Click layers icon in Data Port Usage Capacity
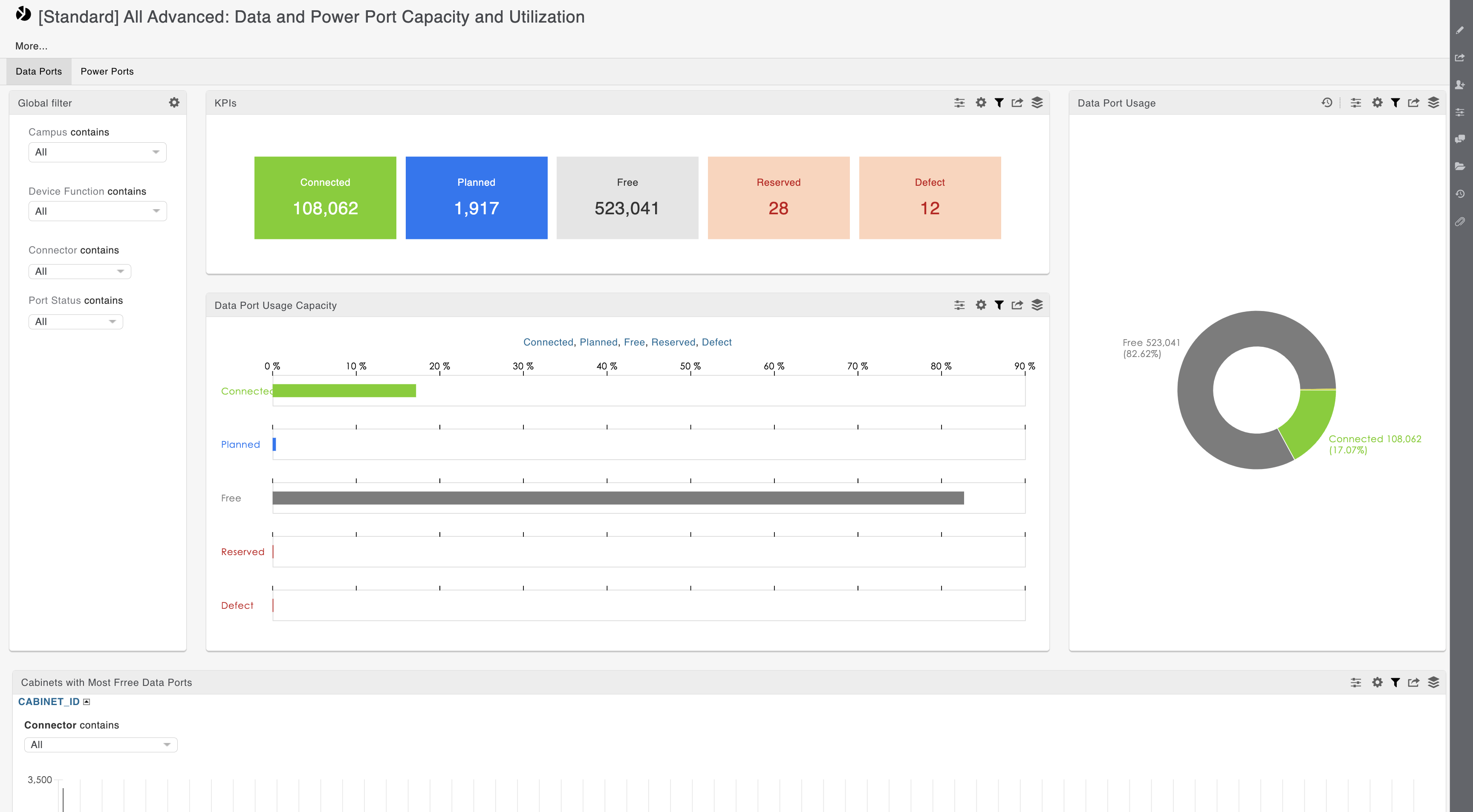Screen dimensions: 1473x812 (1037, 305)
